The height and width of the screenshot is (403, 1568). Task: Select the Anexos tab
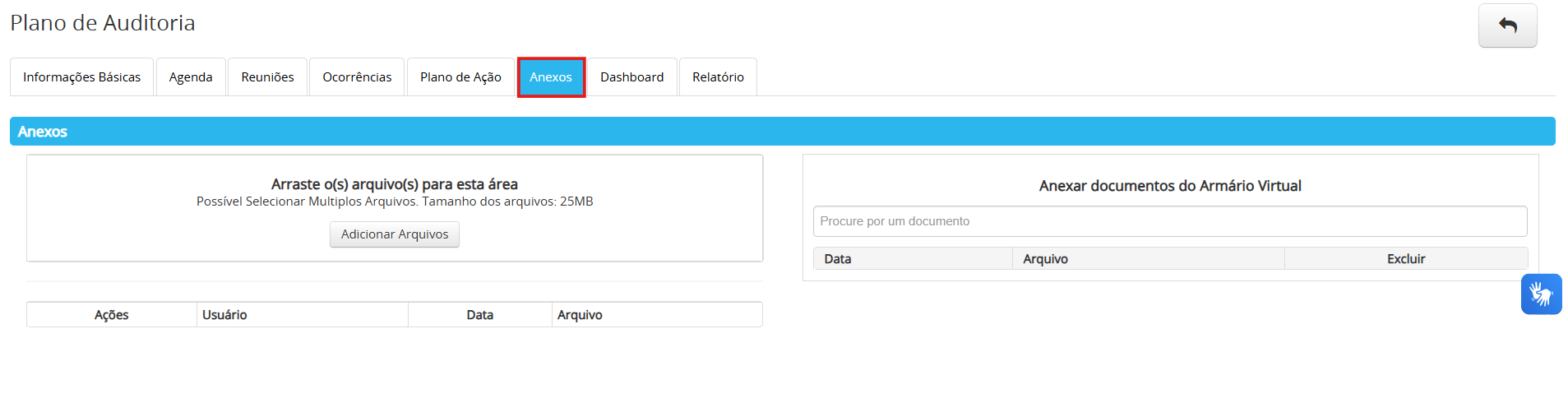(x=551, y=77)
